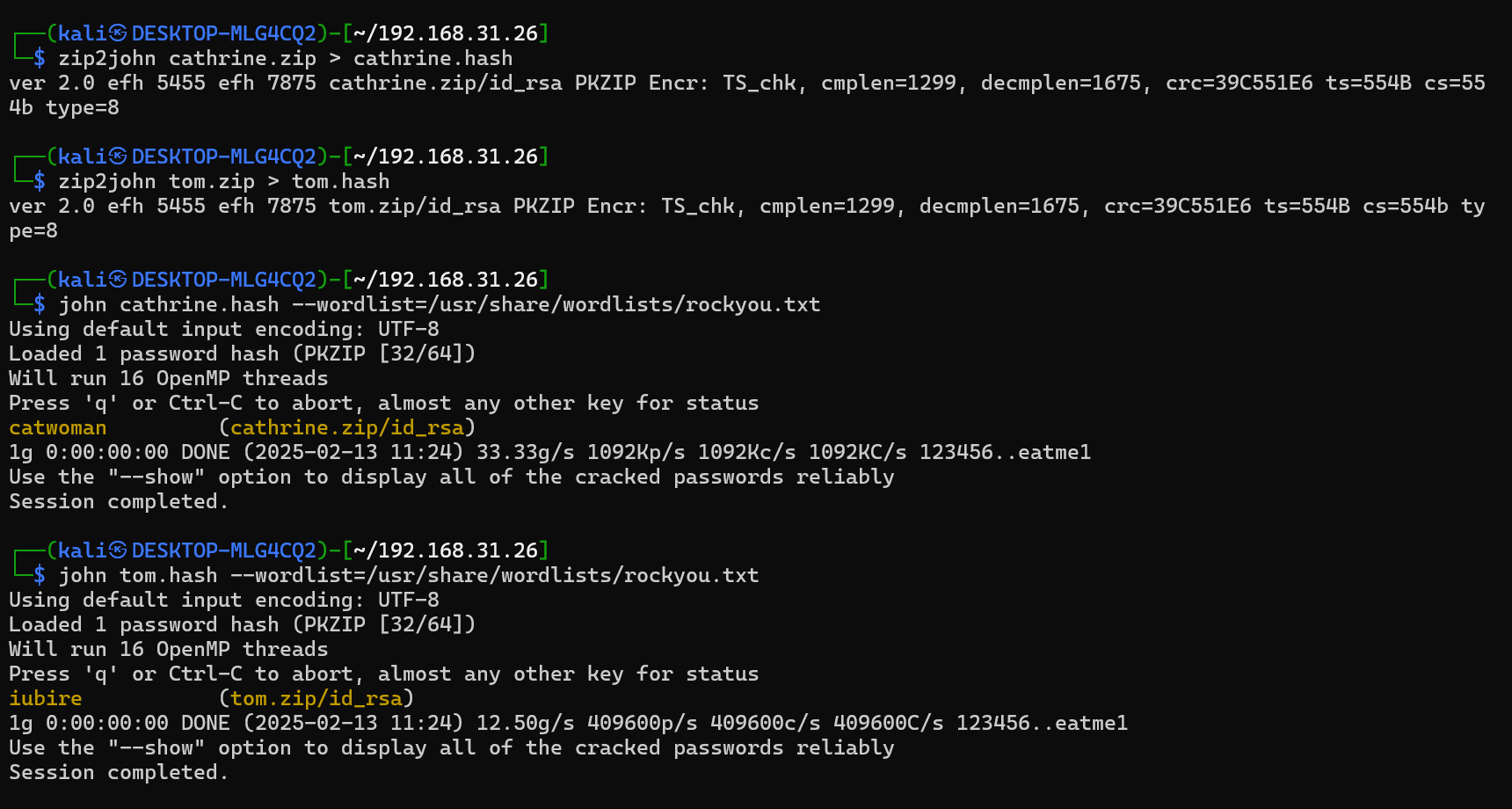
Task: Click "cathrine.hash" in the first zip2john command
Action: (x=433, y=58)
